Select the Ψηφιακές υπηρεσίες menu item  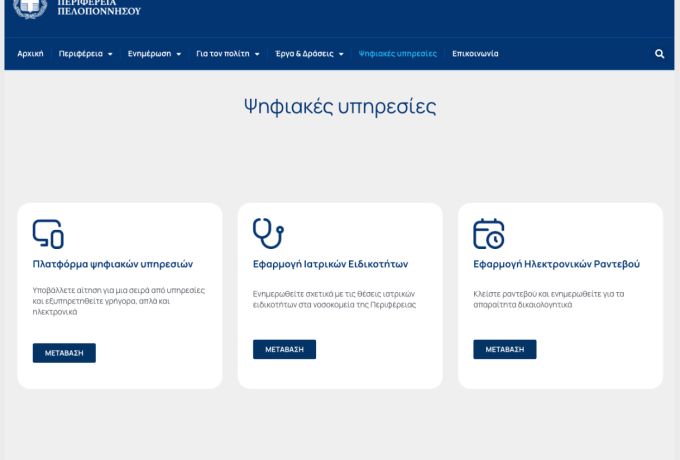tap(397, 54)
